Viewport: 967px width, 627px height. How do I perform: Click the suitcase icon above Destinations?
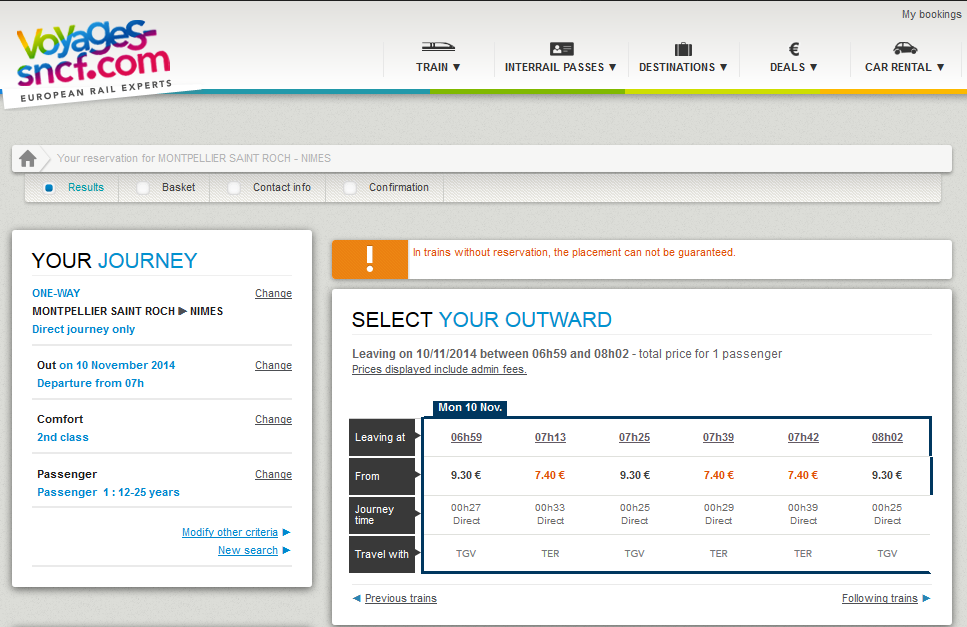coord(683,49)
